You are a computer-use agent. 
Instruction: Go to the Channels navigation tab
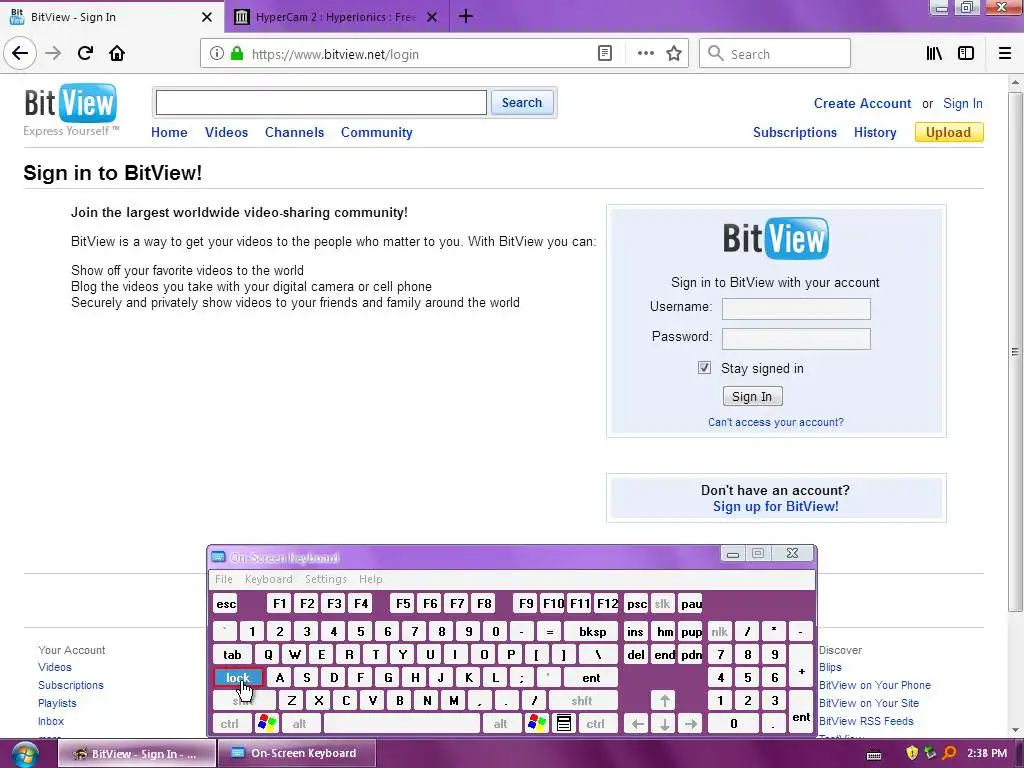click(x=295, y=133)
